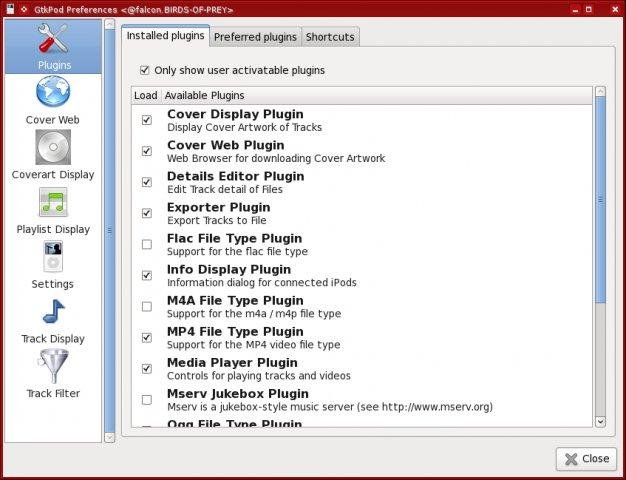Uncheck the Media Player Plugin
The width and height of the screenshot is (626, 480).
point(147,368)
